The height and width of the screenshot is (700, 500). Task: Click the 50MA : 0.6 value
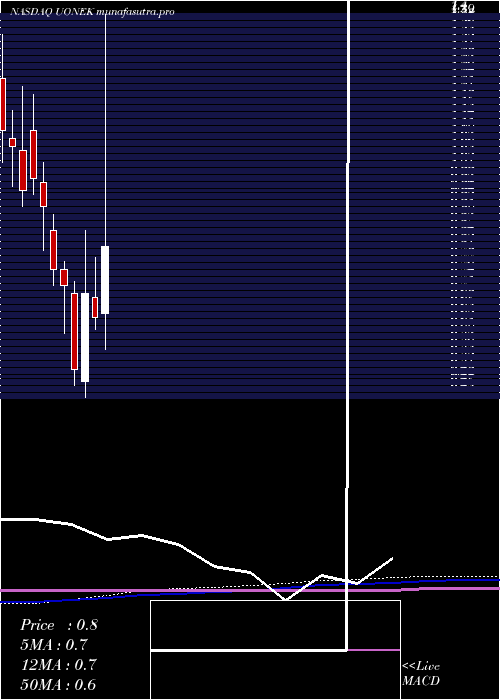click(58, 685)
